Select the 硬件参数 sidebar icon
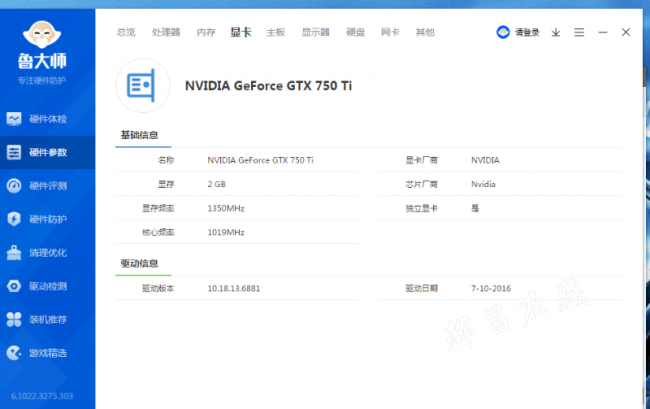Viewport: 650px width, 409px height. click(x=14, y=152)
